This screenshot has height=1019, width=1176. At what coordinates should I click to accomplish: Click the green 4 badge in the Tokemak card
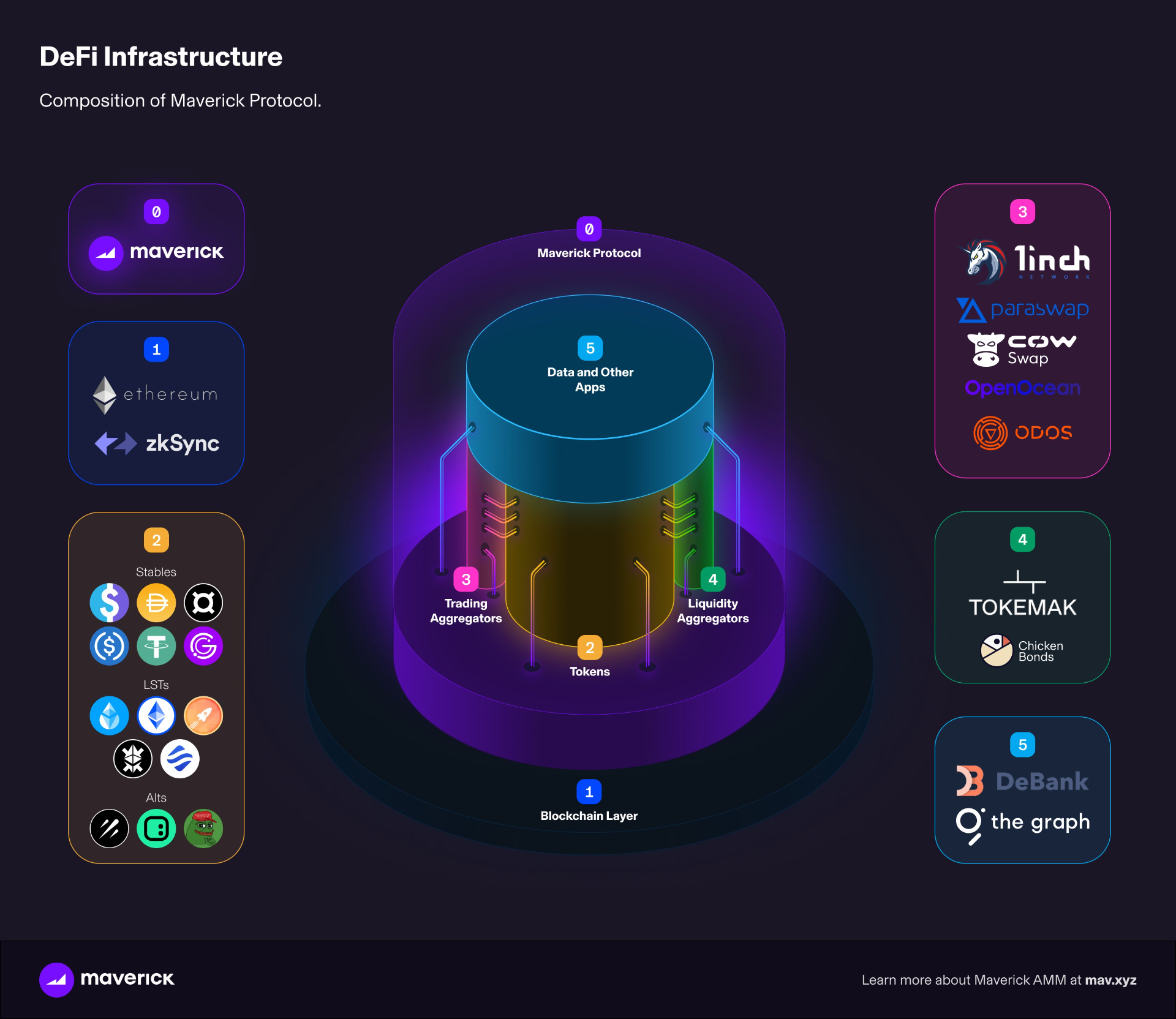tap(1023, 540)
